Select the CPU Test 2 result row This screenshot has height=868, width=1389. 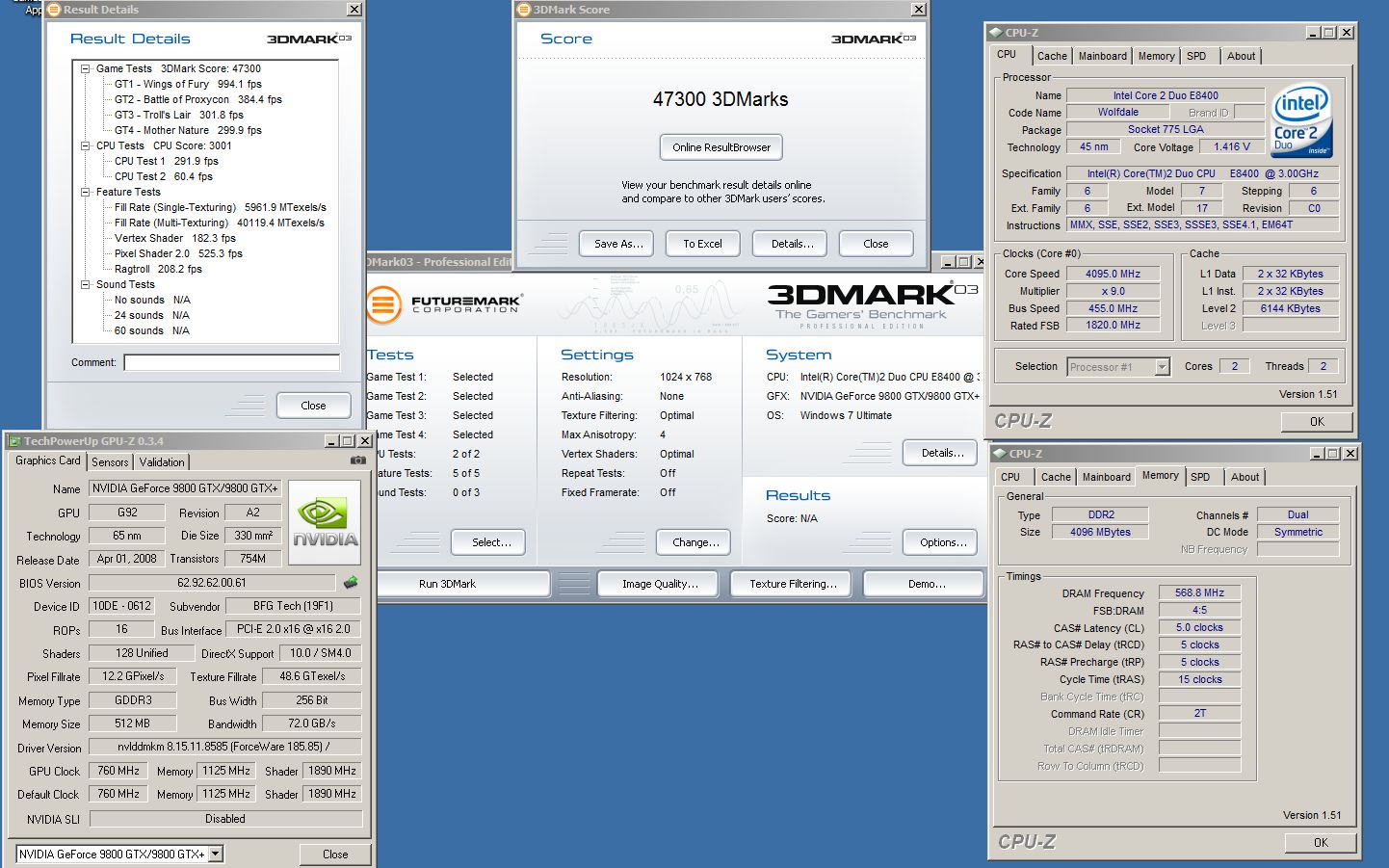tap(163, 176)
